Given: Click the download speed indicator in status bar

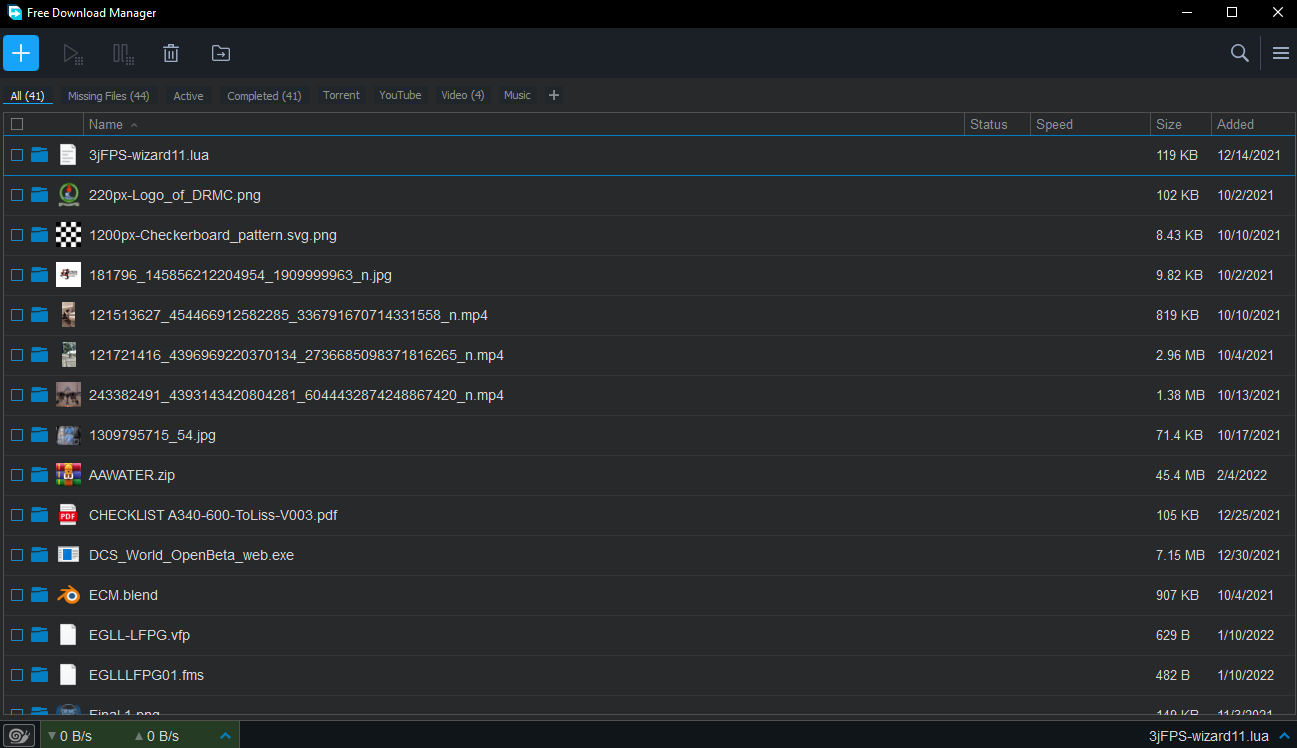Looking at the screenshot, I should 70,736.
